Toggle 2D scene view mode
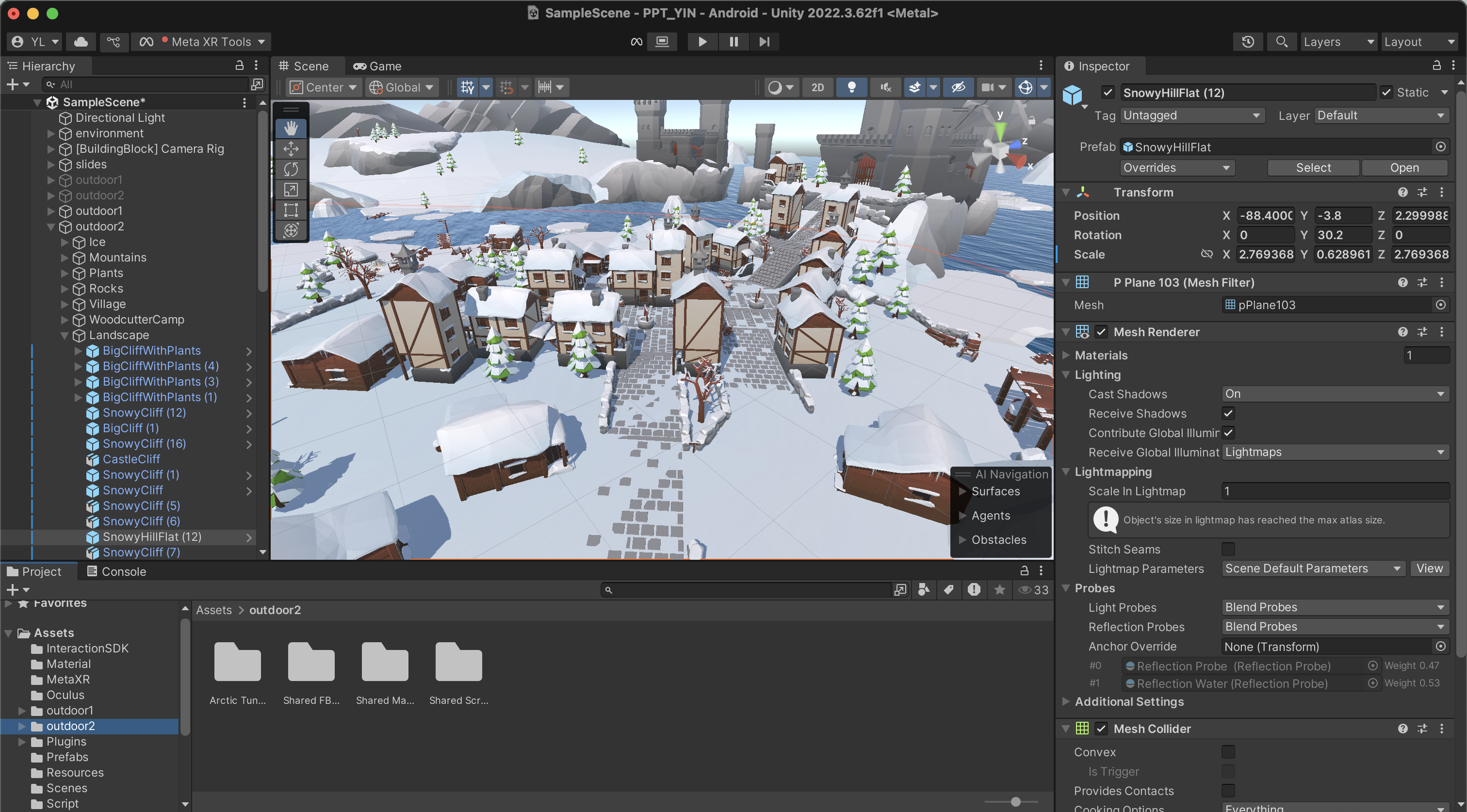Viewport: 1467px width, 812px height. pyautogui.click(x=817, y=87)
